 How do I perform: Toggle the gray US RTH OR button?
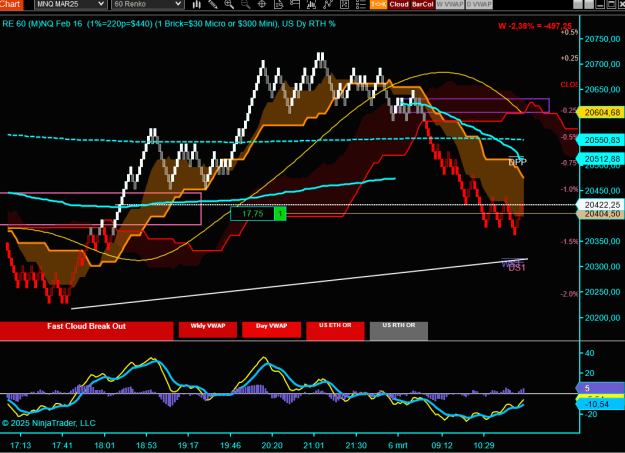coord(399,331)
